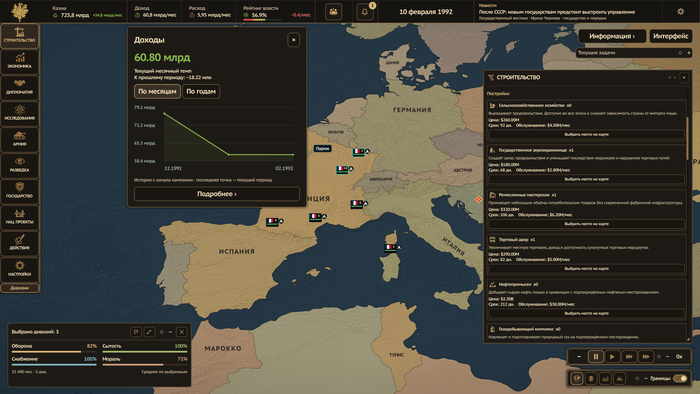Image resolution: width=700 pixels, height=394 pixels.
Task: Pin the map modes panel with diamond
Action: click(x=637, y=378)
